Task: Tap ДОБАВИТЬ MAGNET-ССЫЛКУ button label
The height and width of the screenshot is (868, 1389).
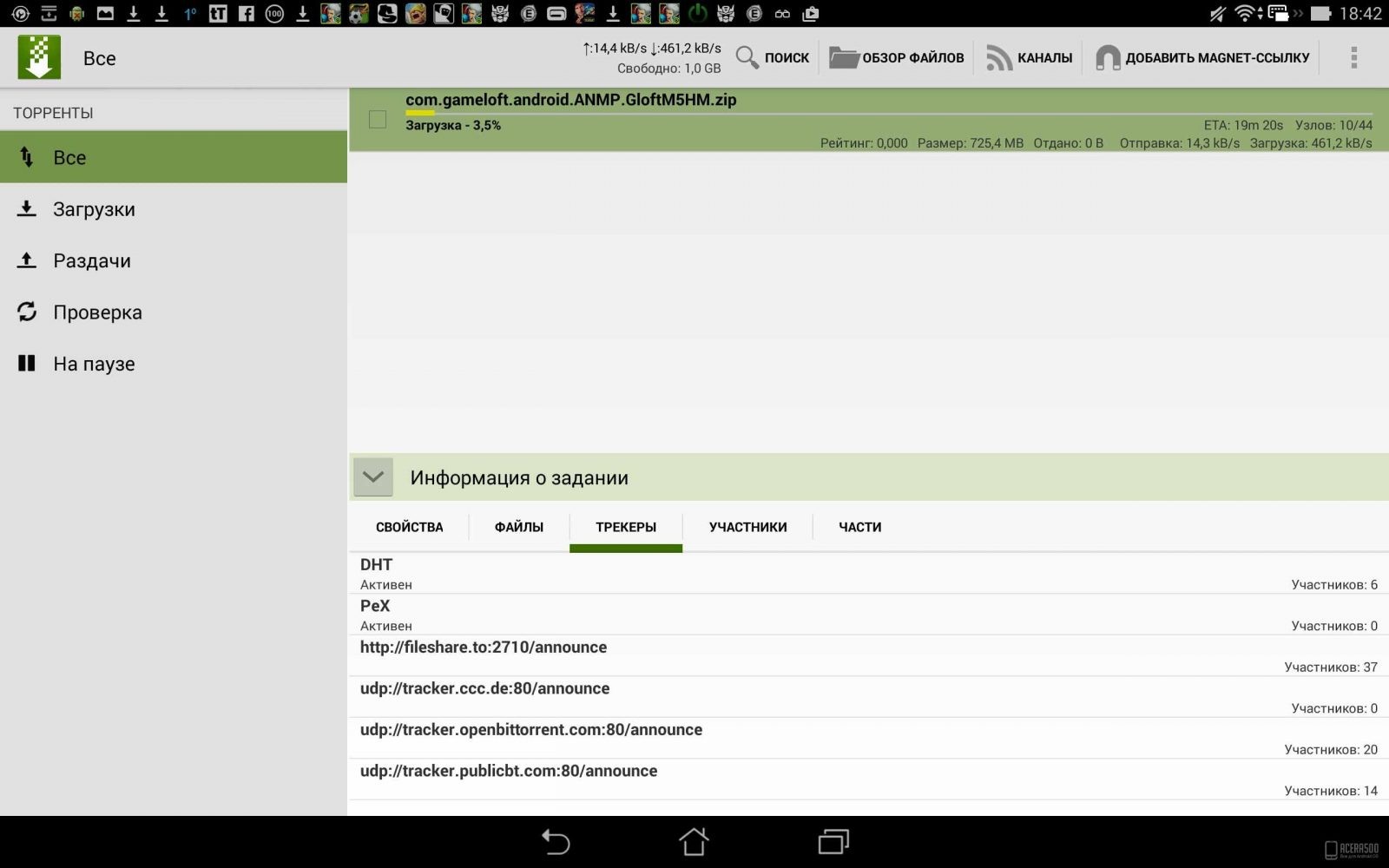Action: tap(1218, 58)
